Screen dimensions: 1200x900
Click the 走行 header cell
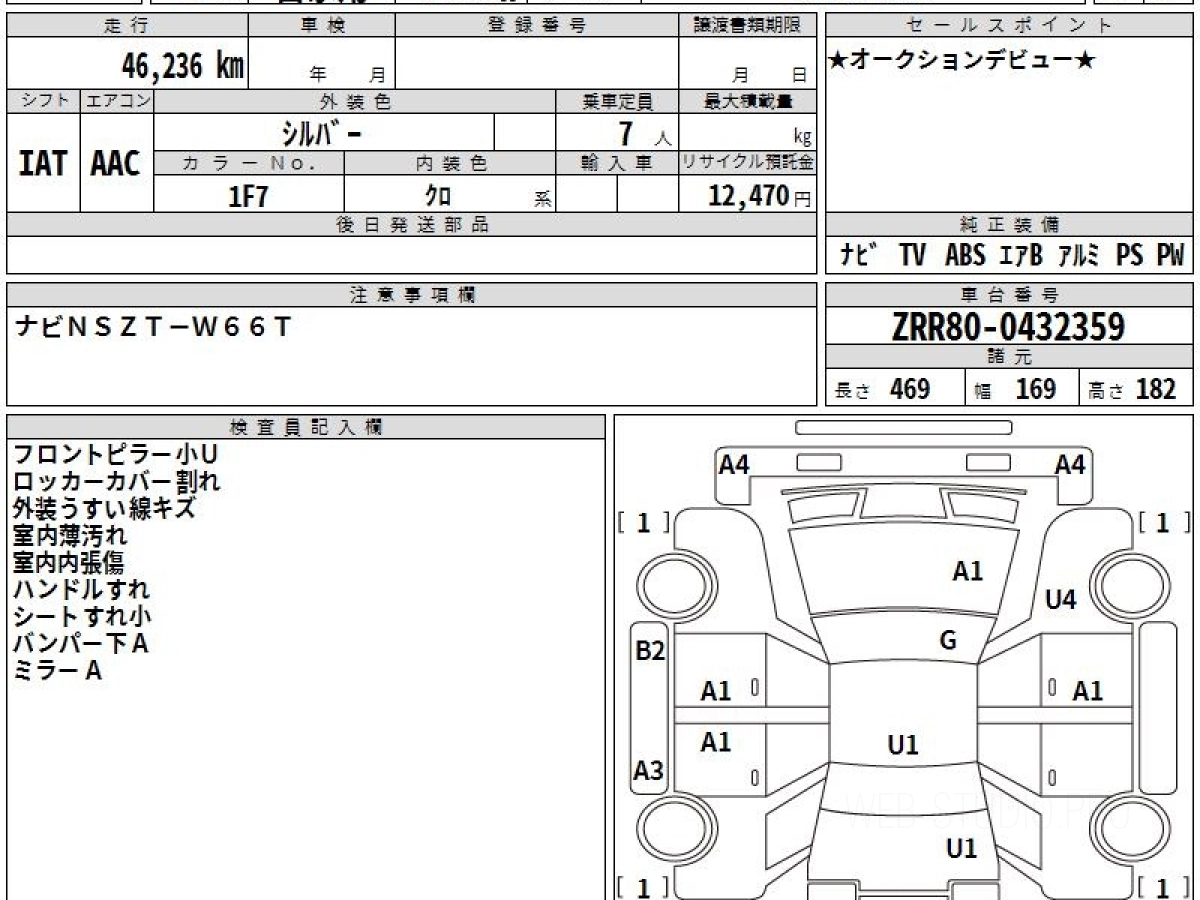pyautogui.click(x=126, y=26)
